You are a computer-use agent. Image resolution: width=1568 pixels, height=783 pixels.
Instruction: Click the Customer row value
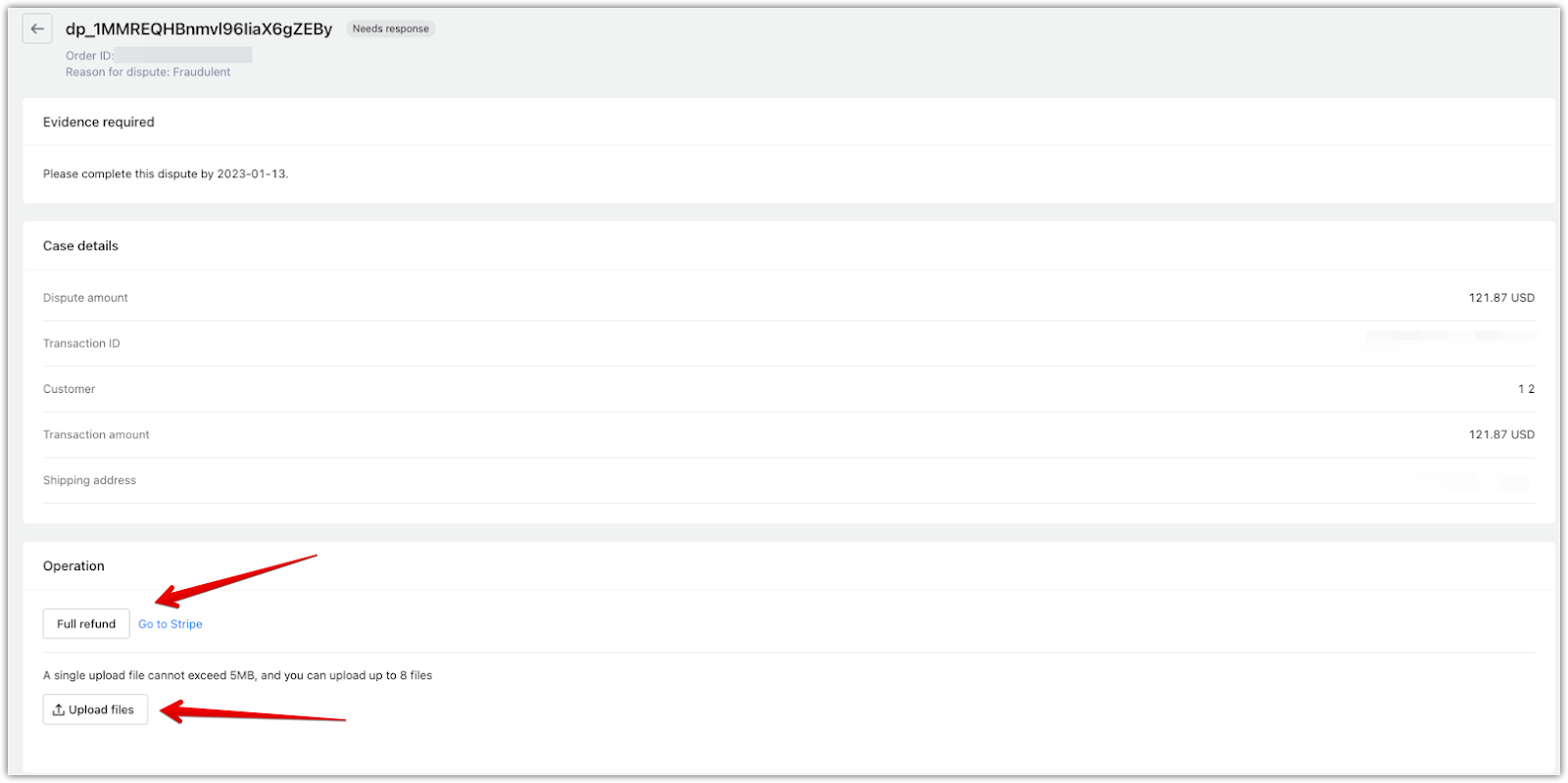coord(1527,389)
